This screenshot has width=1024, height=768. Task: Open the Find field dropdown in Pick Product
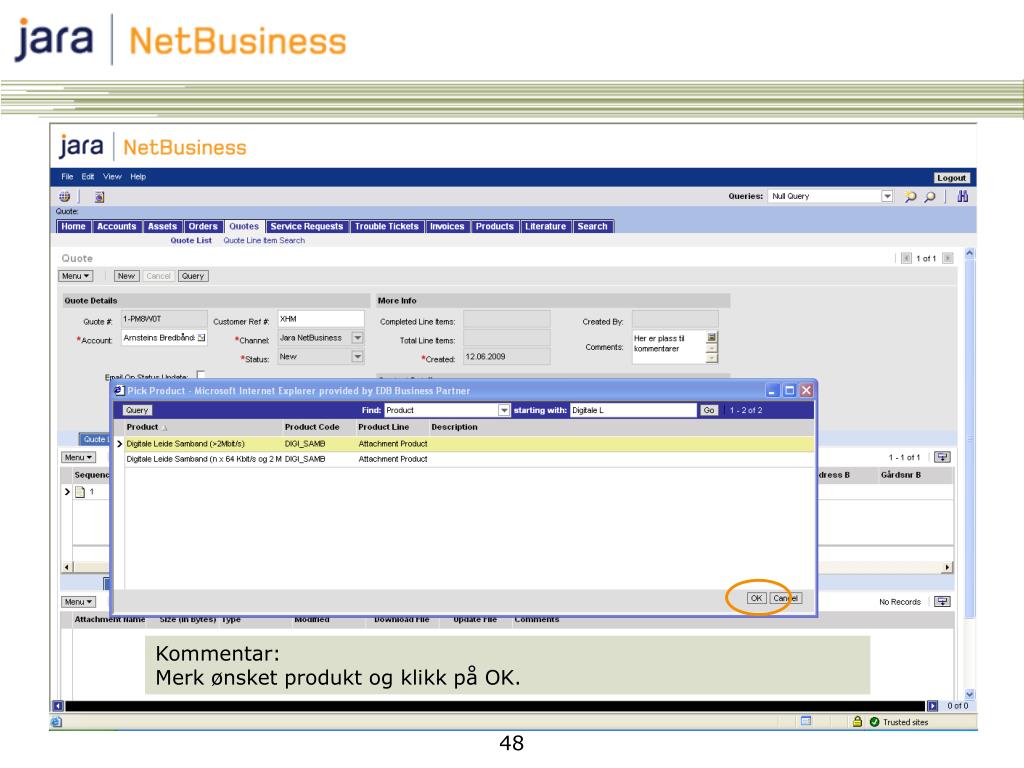504,410
